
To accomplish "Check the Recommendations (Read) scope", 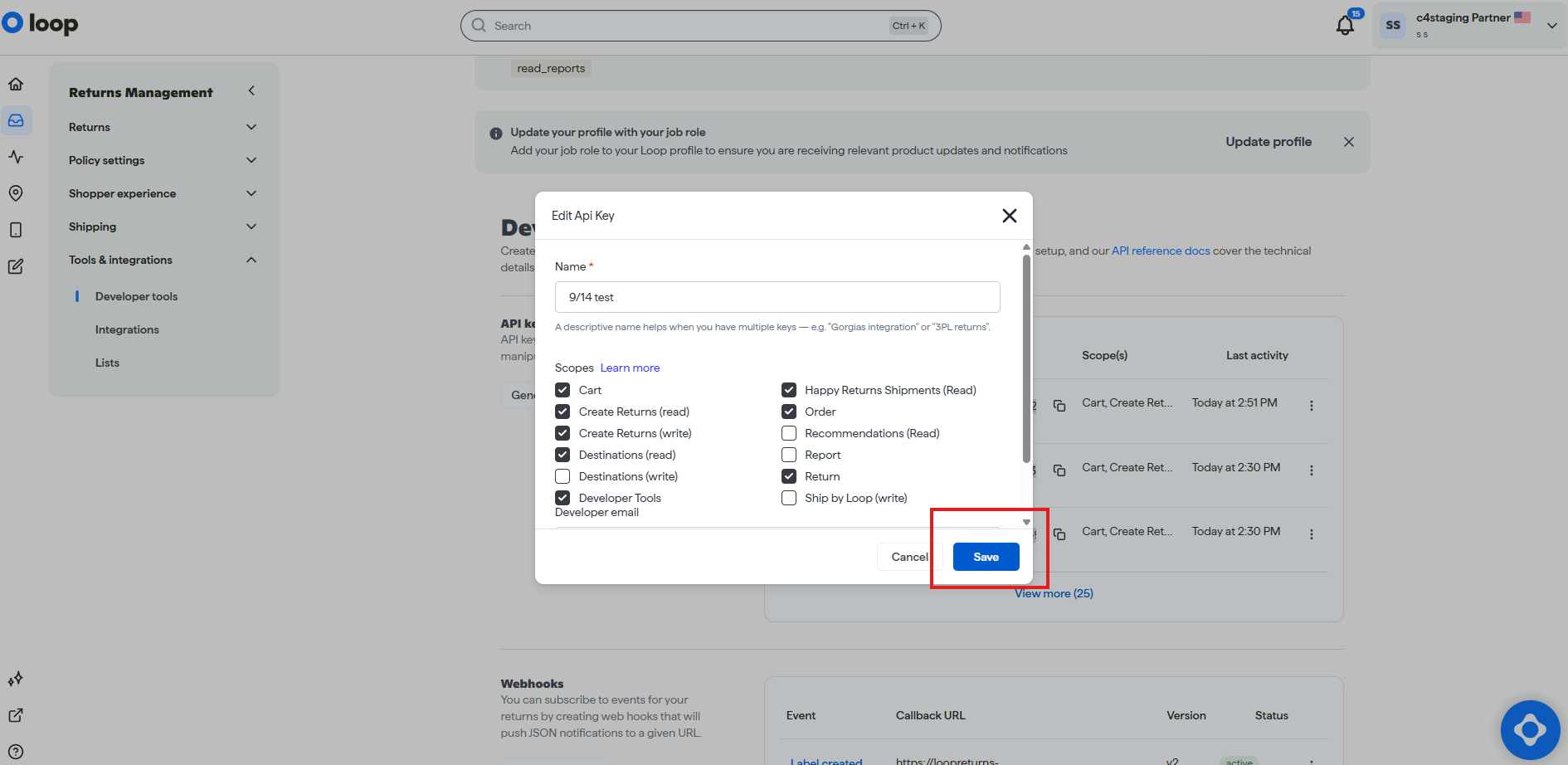I will click(x=789, y=433).
